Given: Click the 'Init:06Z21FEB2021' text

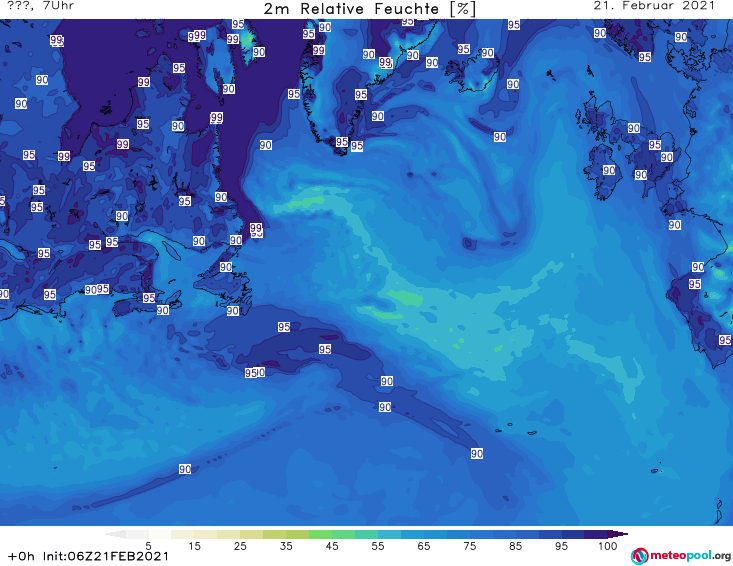Looking at the screenshot, I should (x=106, y=556).
